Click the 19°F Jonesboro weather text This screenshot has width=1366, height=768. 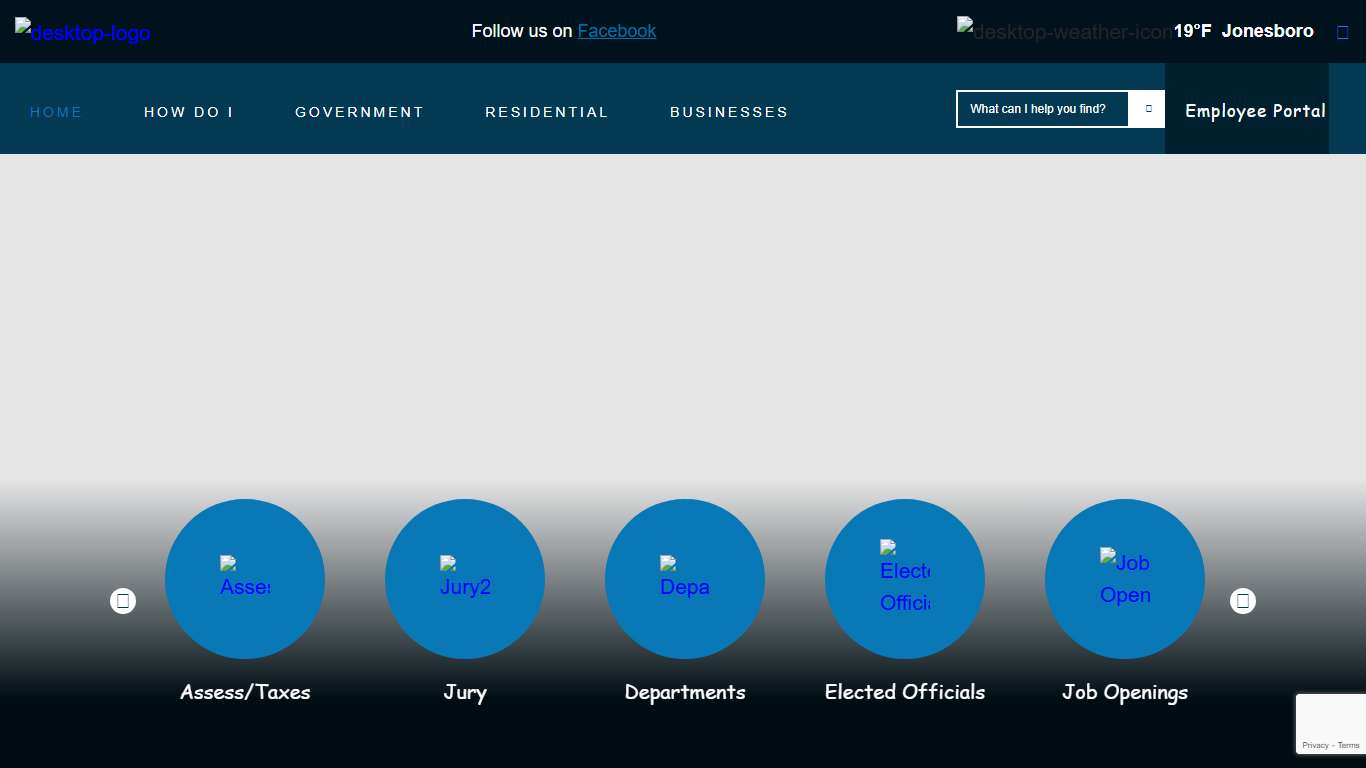[1243, 31]
